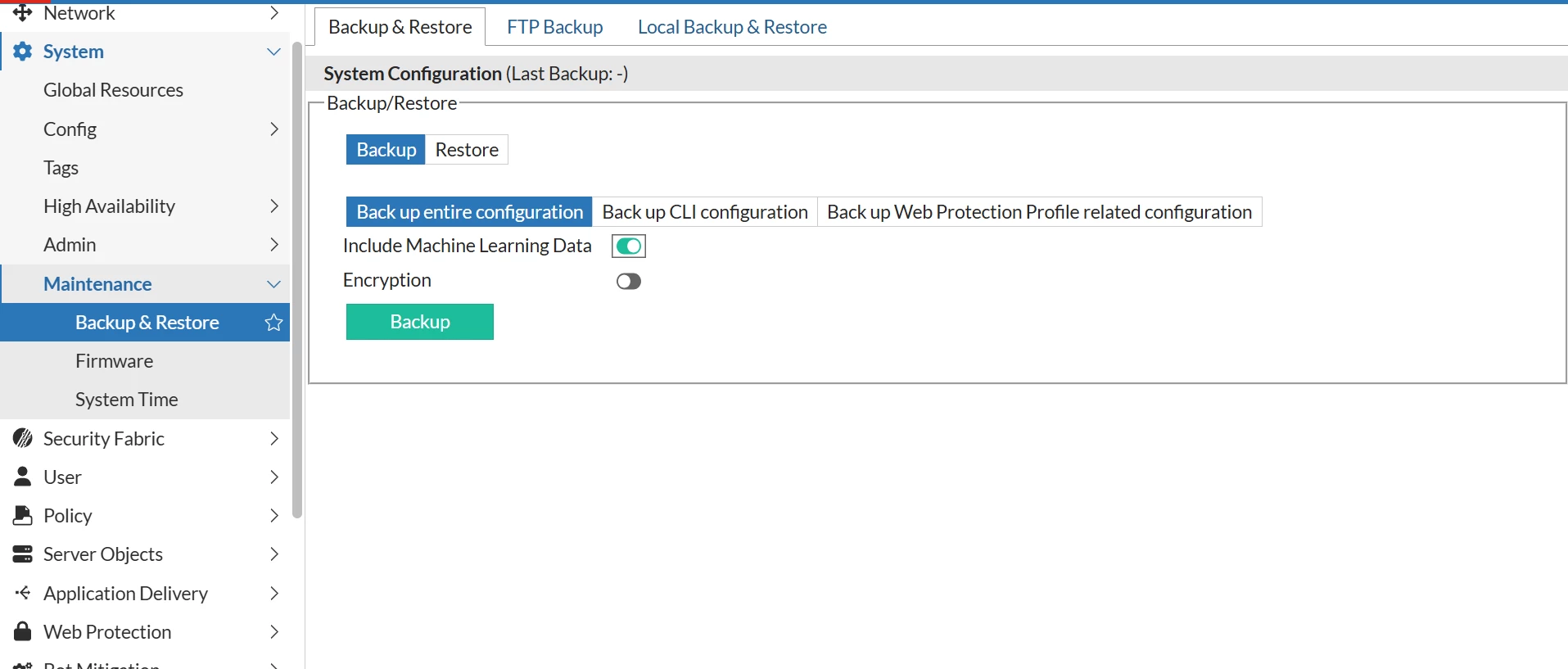This screenshot has width=1568, height=669.
Task: Click the Application Delivery icon
Action: pyautogui.click(x=23, y=593)
